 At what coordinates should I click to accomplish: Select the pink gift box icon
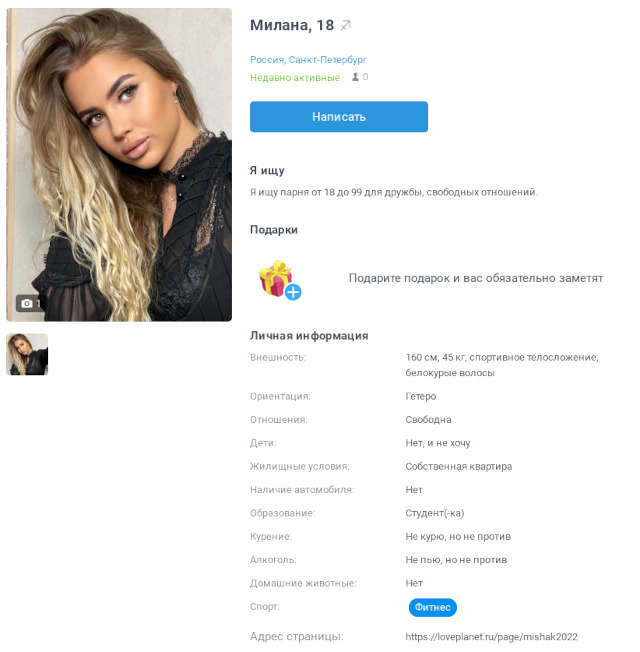[275, 278]
